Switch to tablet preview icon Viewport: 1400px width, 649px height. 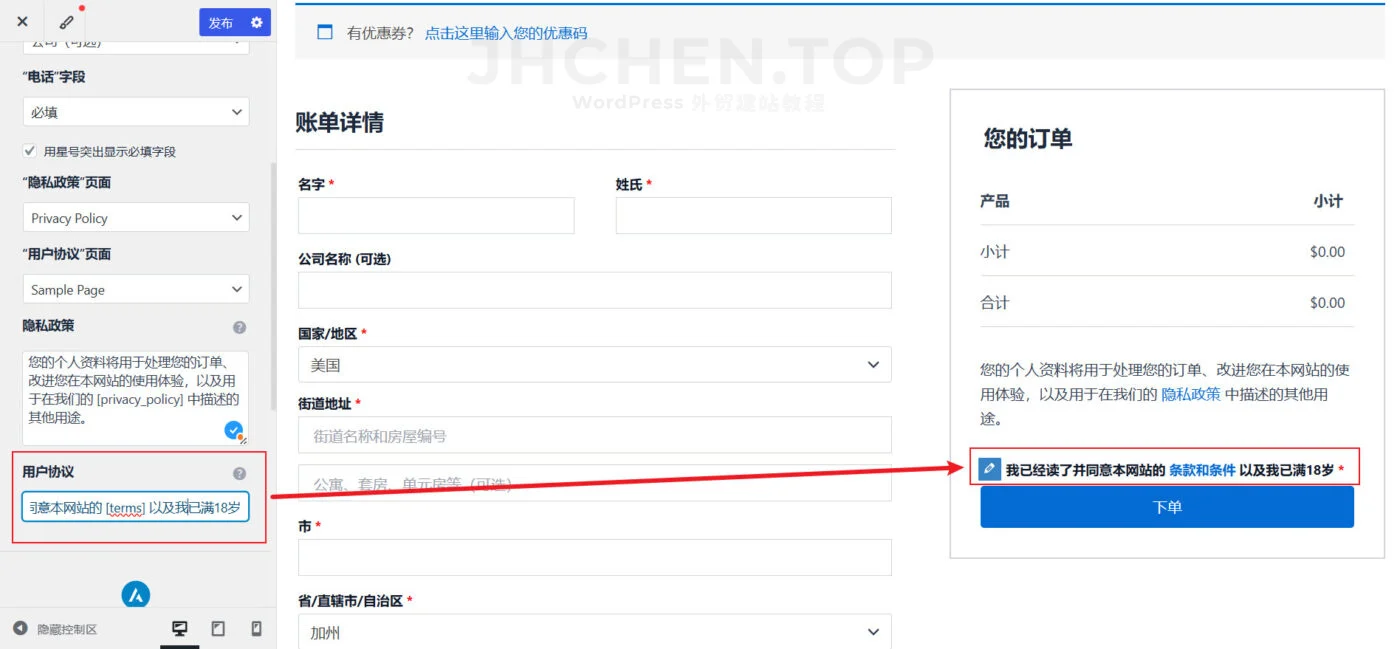pos(218,629)
